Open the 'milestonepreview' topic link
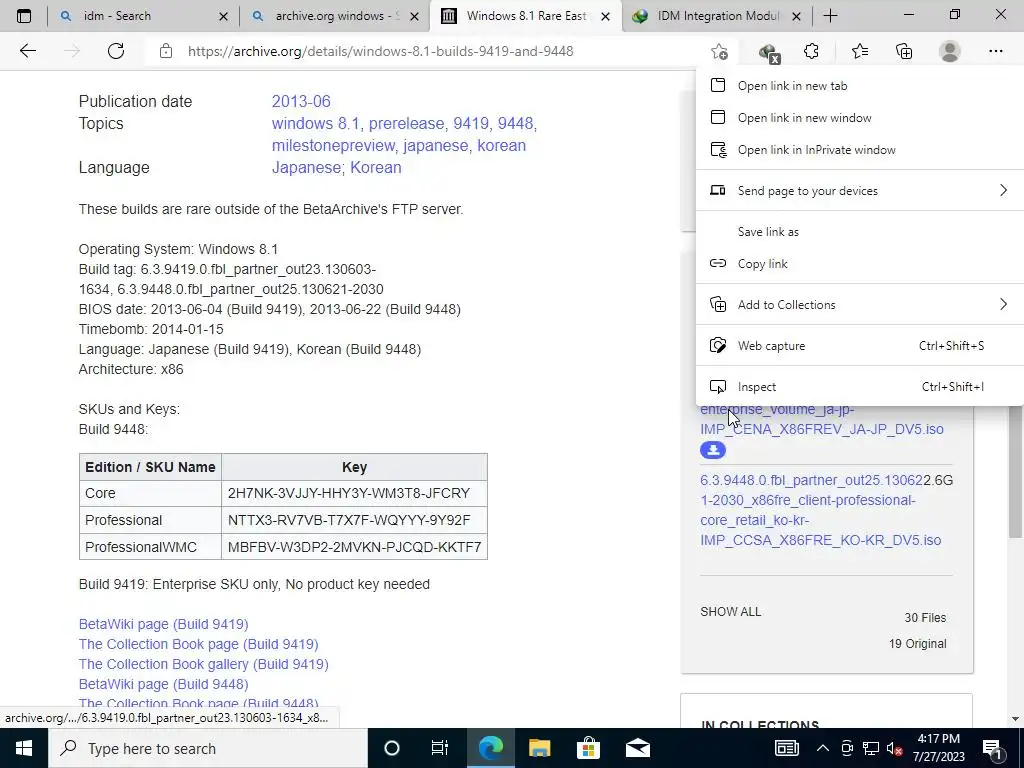Image resolution: width=1024 pixels, height=768 pixels. coord(333,146)
